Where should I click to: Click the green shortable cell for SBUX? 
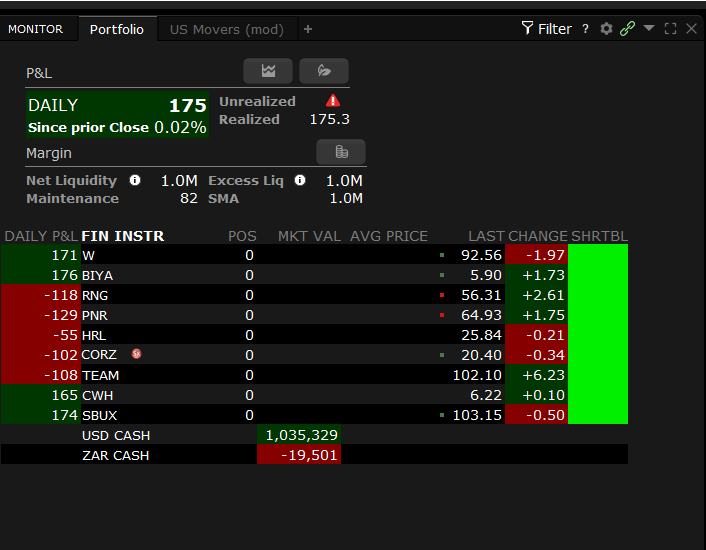click(598, 415)
